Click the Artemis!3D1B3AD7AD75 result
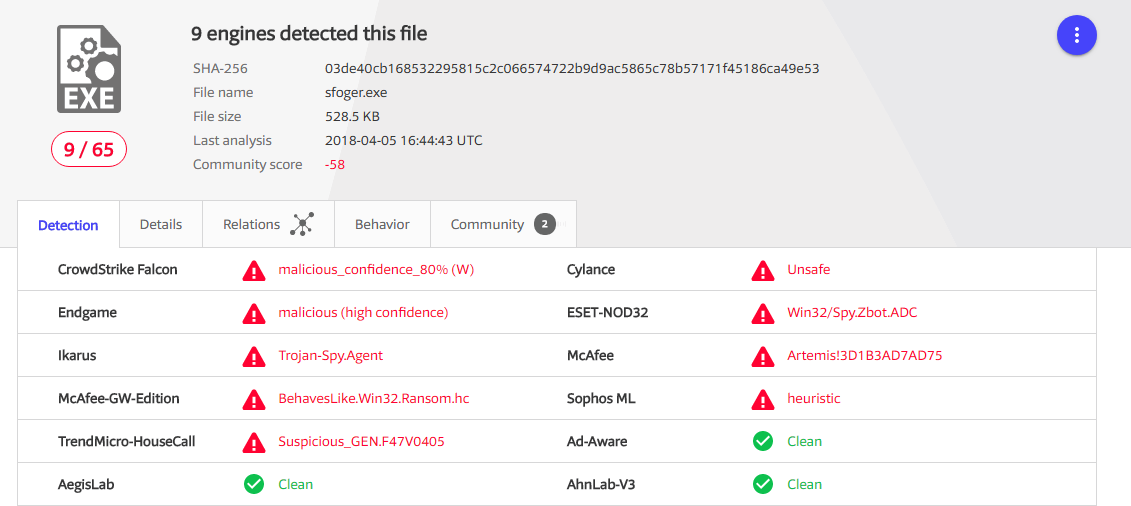 click(x=865, y=355)
